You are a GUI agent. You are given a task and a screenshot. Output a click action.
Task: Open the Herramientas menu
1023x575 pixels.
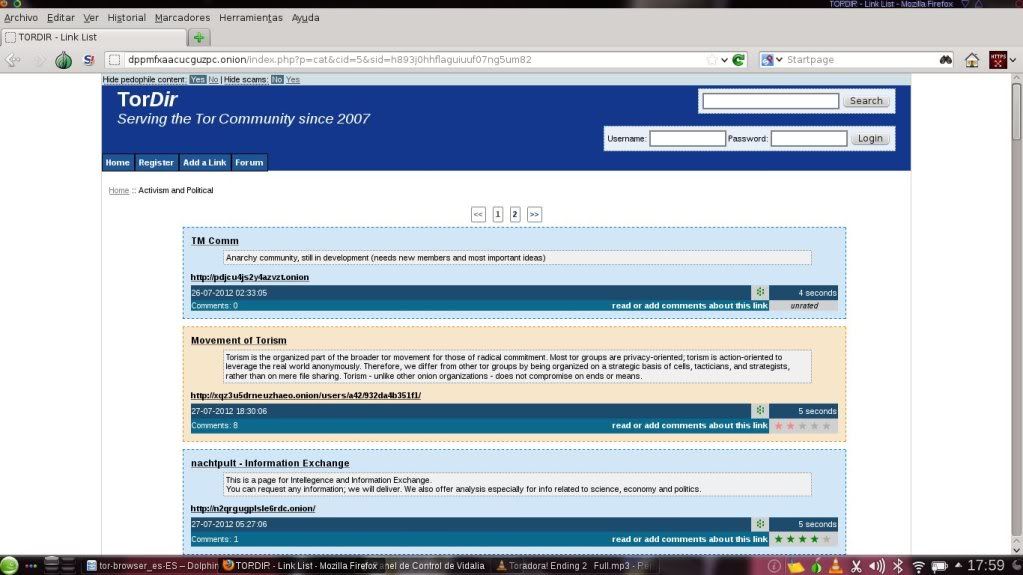251,18
